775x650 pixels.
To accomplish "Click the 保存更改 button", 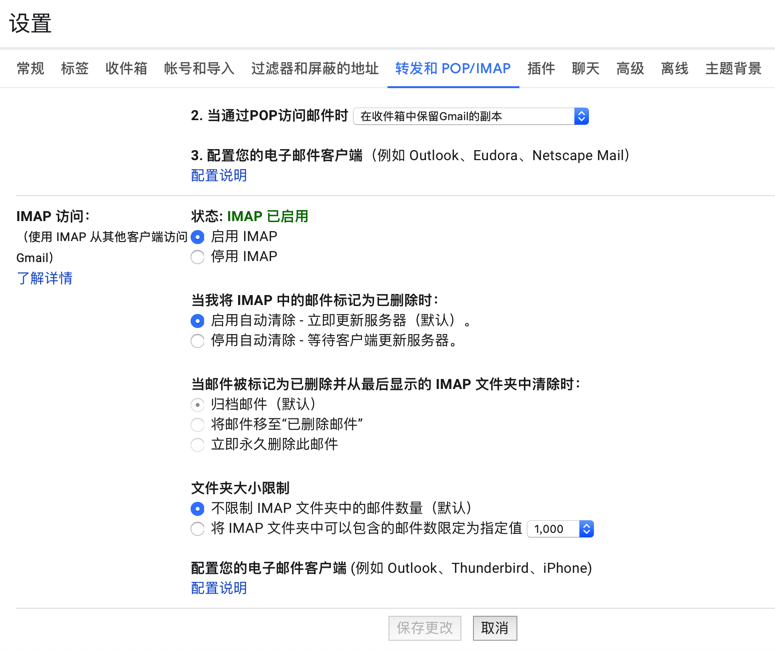I will [x=425, y=628].
